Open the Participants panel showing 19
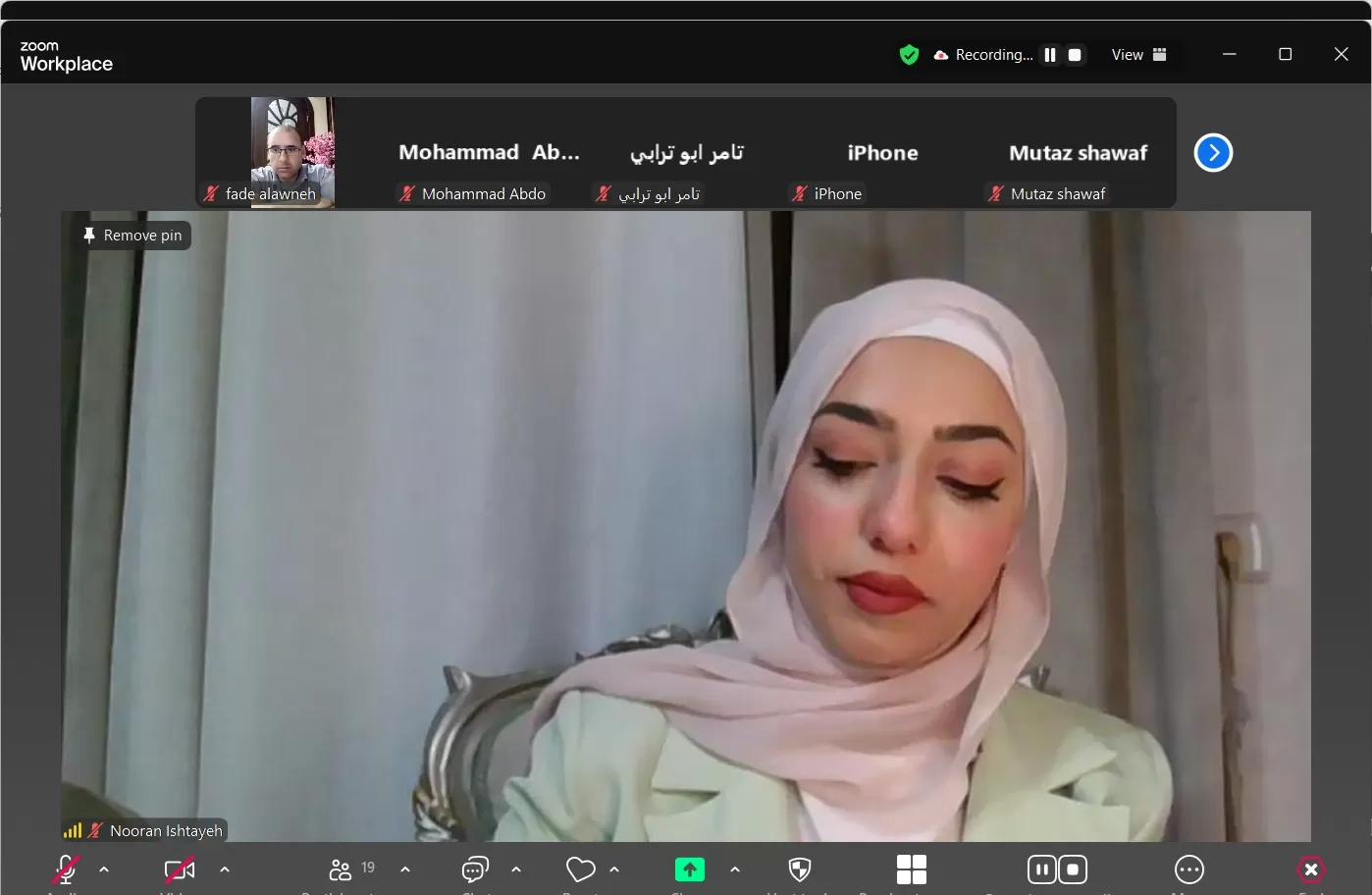Image resolution: width=1372 pixels, height=895 pixels. (x=352, y=869)
